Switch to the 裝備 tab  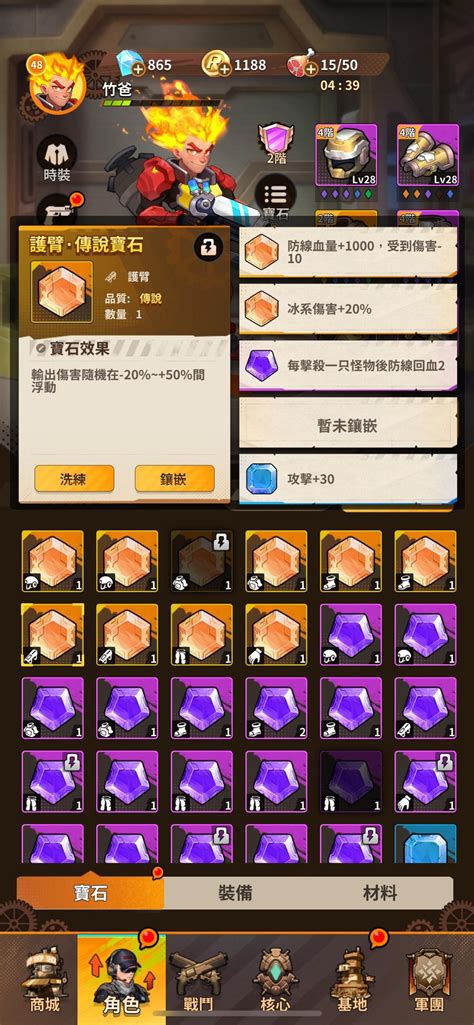point(235,893)
